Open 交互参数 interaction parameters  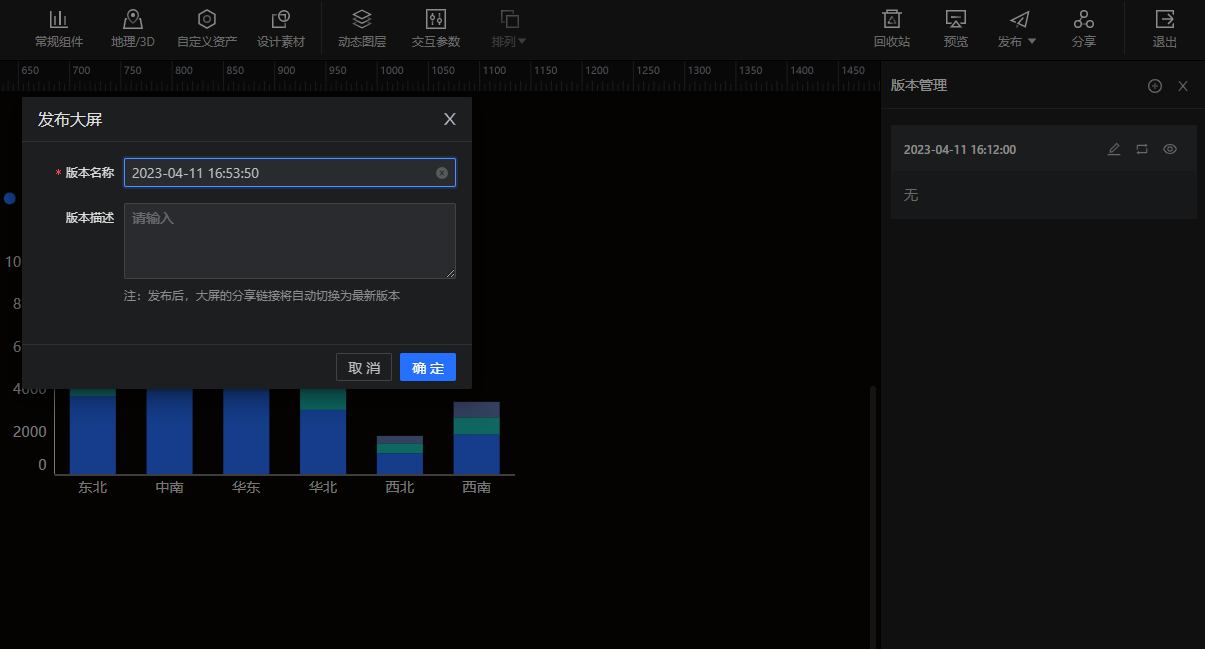click(436, 28)
